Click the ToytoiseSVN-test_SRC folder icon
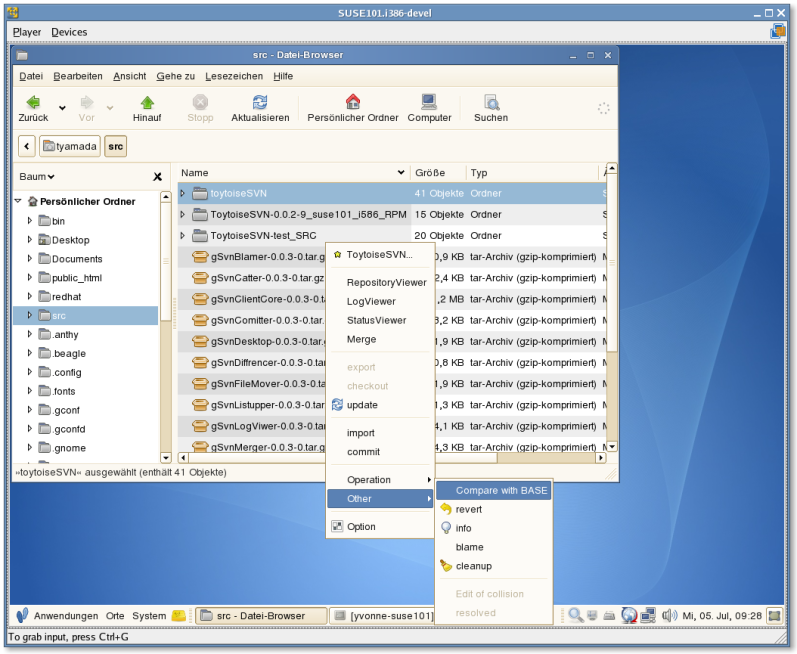This screenshot has width=797, height=654. coord(200,235)
